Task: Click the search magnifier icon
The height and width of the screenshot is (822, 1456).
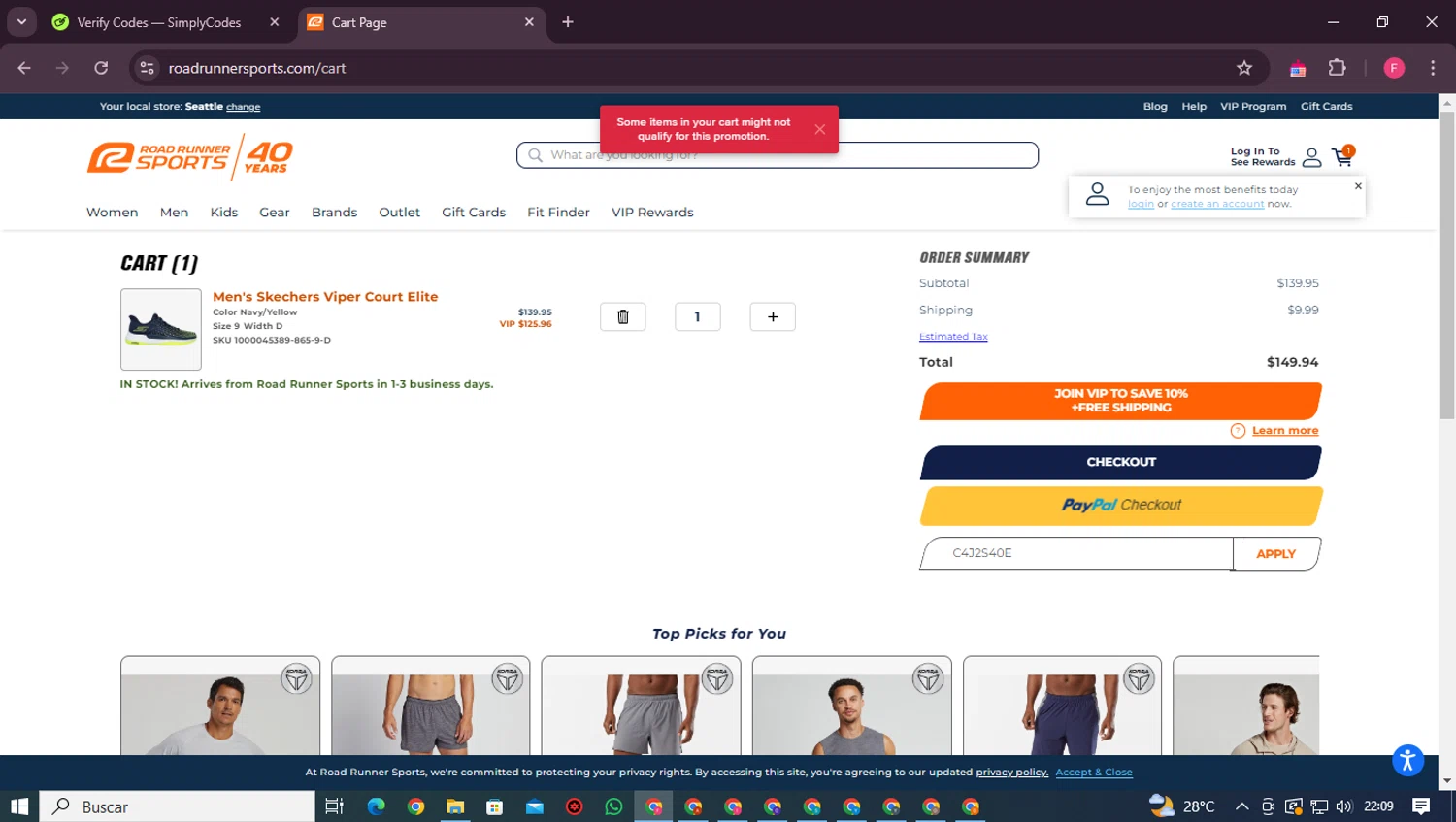Action: point(535,155)
